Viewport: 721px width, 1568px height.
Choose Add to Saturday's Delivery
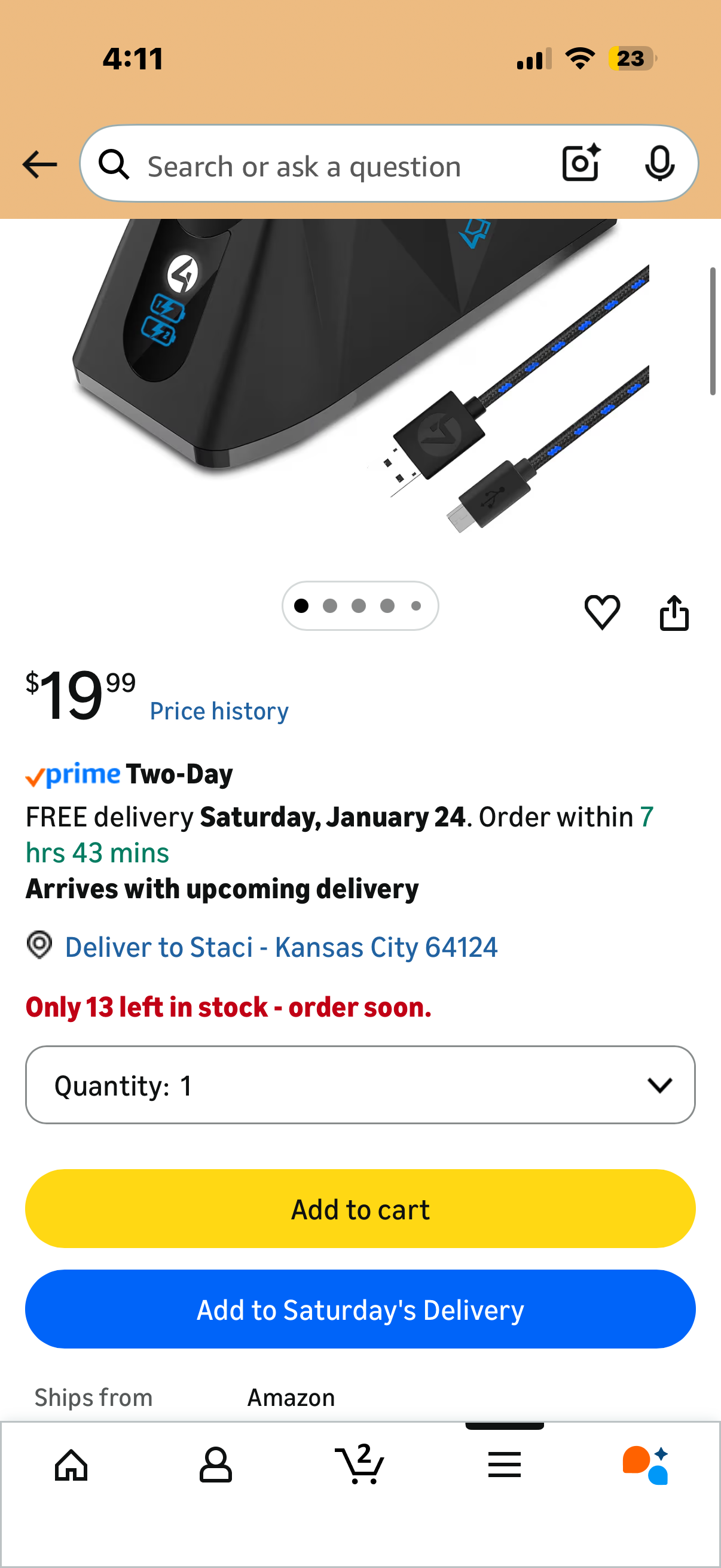pos(360,1308)
